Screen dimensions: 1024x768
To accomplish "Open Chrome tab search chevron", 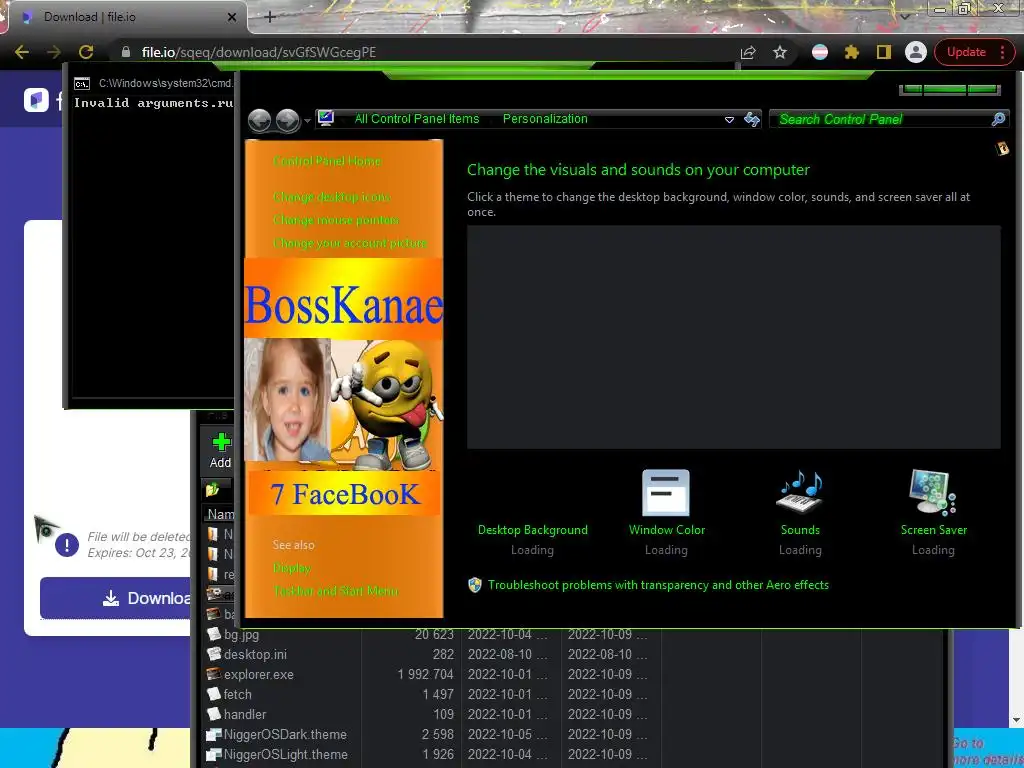I will pos(905,16).
